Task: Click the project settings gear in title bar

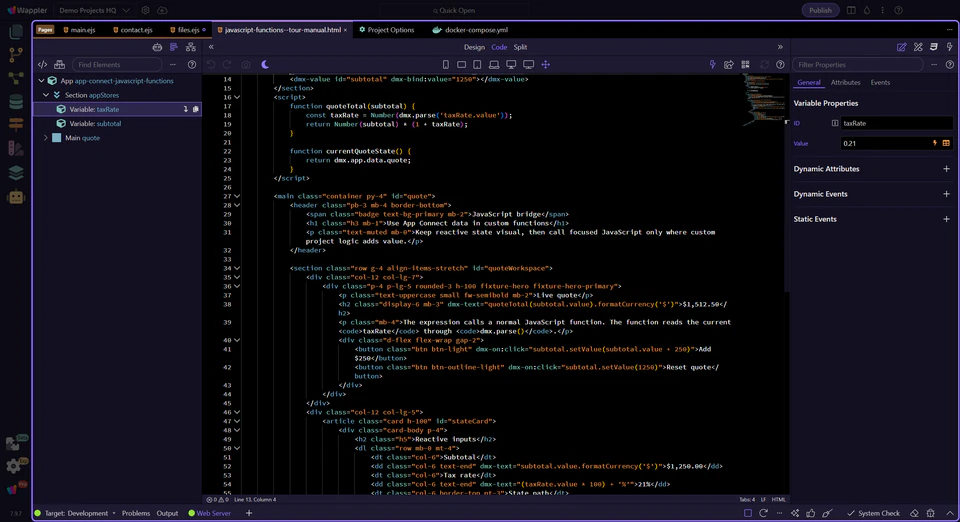Action: (x=145, y=10)
